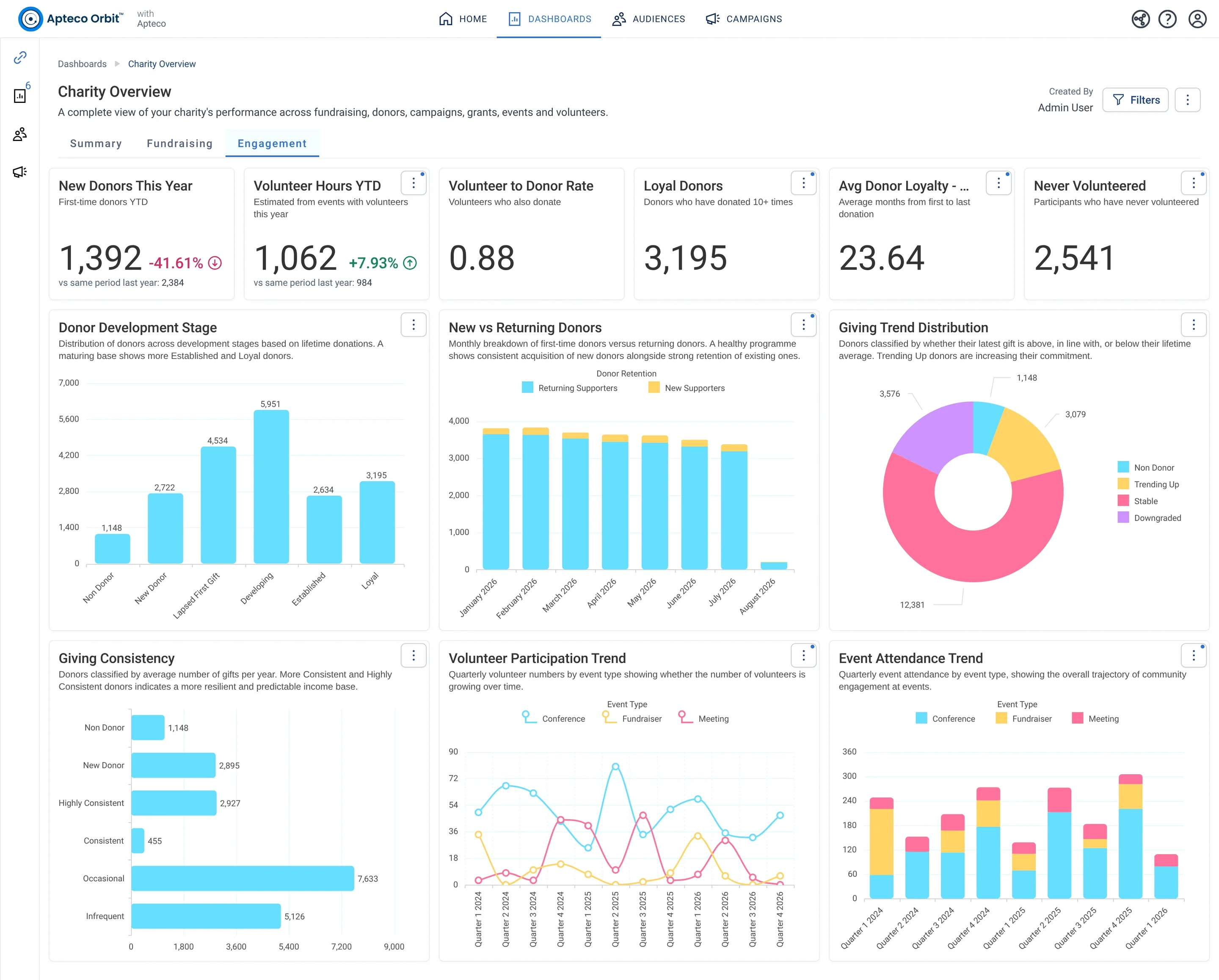Viewport: 1219px width, 980px height.
Task: Click the Developing bar labeled 5,951
Action: [x=271, y=486]
